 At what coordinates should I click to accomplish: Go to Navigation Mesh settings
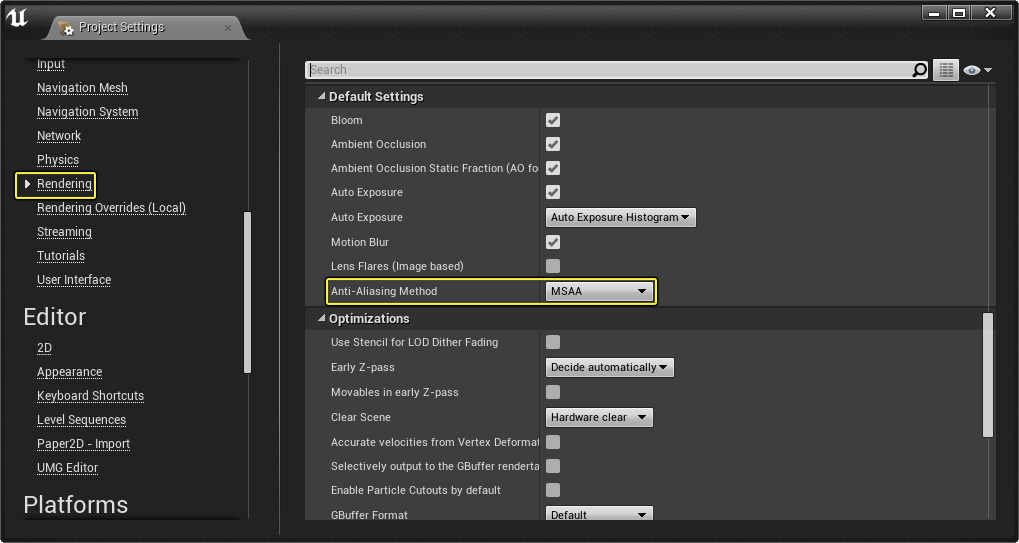click(x=82, y=88)
